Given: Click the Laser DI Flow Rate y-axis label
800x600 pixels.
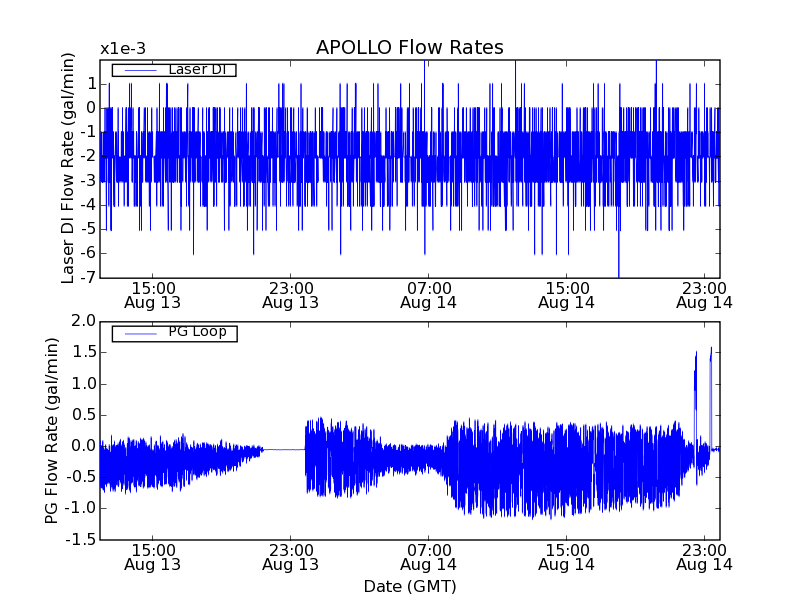Looking at the screenshot, I should pyautogui.click(x=69, y=168).
